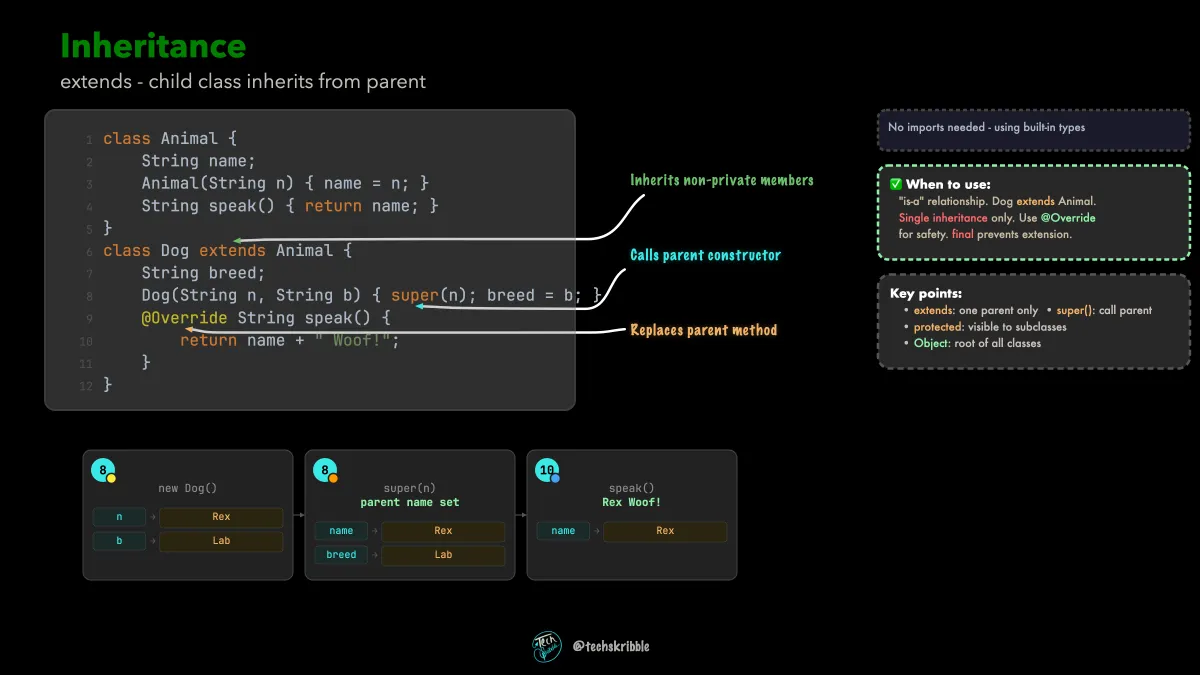Click the No imports needed note box
The image size is (1200, 675).
point(1034,128)
